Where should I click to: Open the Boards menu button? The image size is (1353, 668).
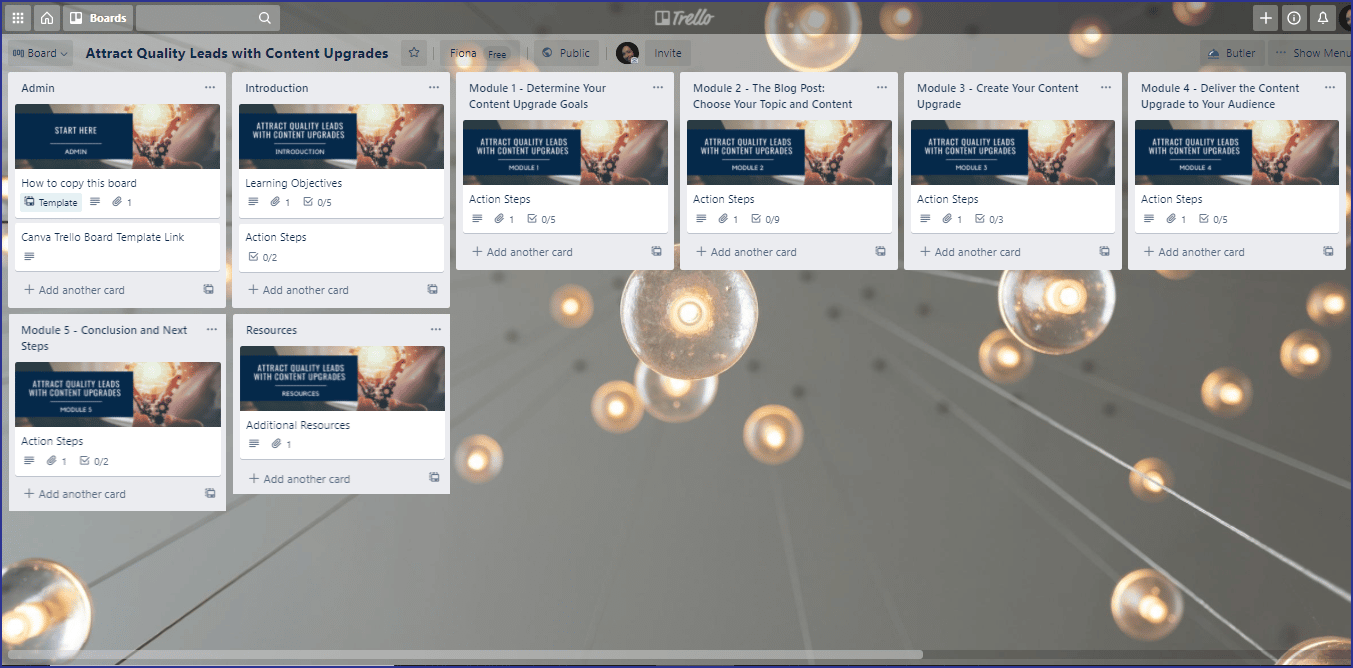[98, 18]
